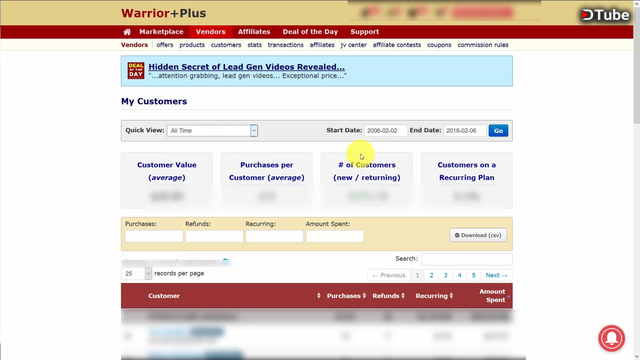Viewport: 640px width, 360px height.
Task: Open the stats submenu link
Action: pos(254,45)
